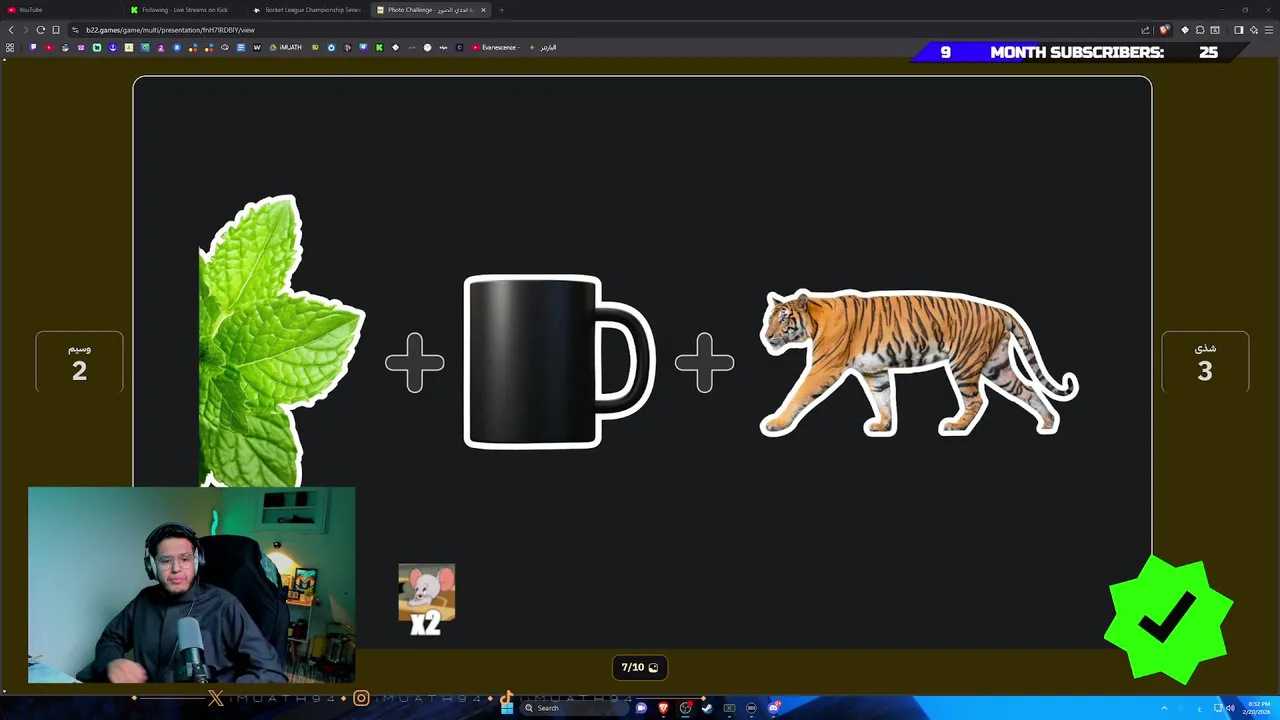Open site settings icon beside the URL
This screenshot has width=1280, height=720.
coord(76,30)
